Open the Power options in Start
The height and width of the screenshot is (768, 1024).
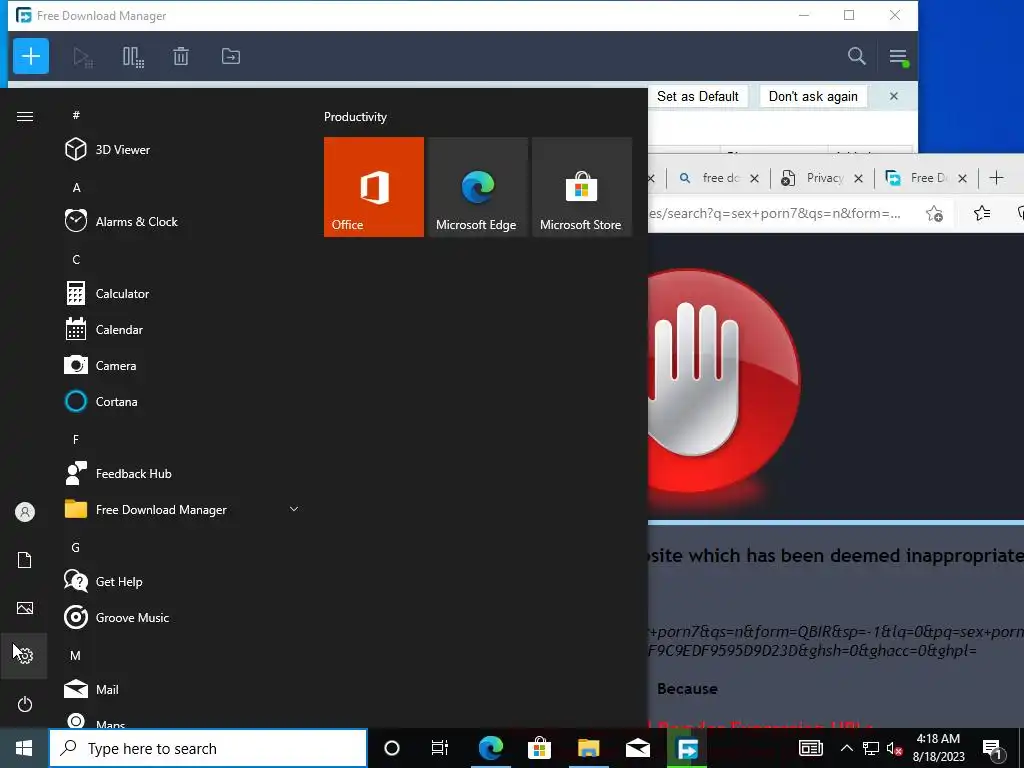[x=25, y=704]
